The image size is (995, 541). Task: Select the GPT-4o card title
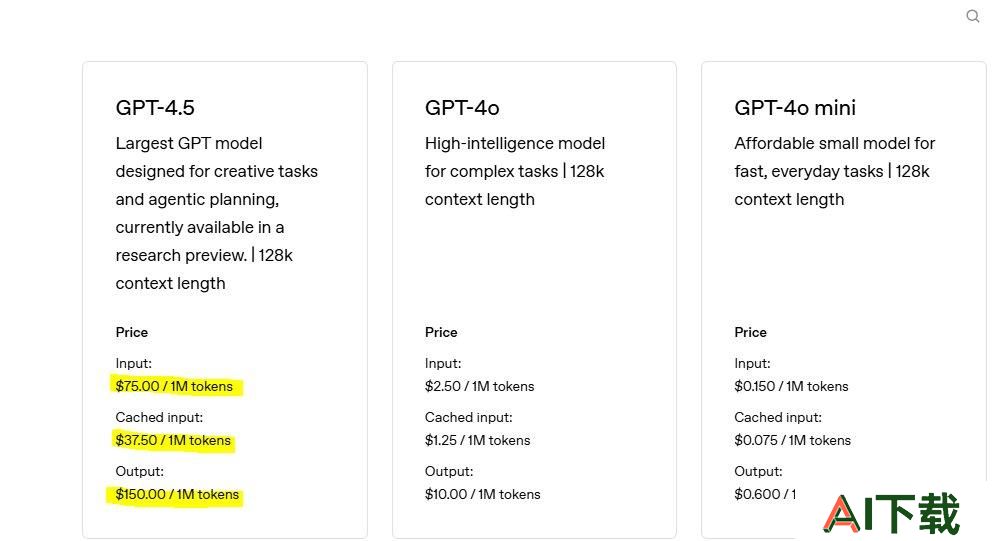[462, 108]
